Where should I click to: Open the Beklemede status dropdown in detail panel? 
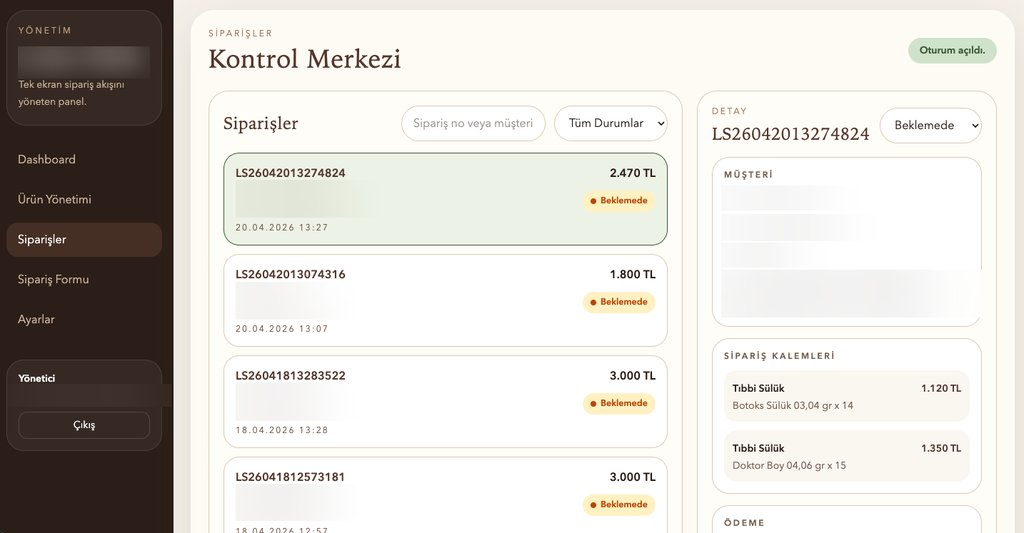930,126
